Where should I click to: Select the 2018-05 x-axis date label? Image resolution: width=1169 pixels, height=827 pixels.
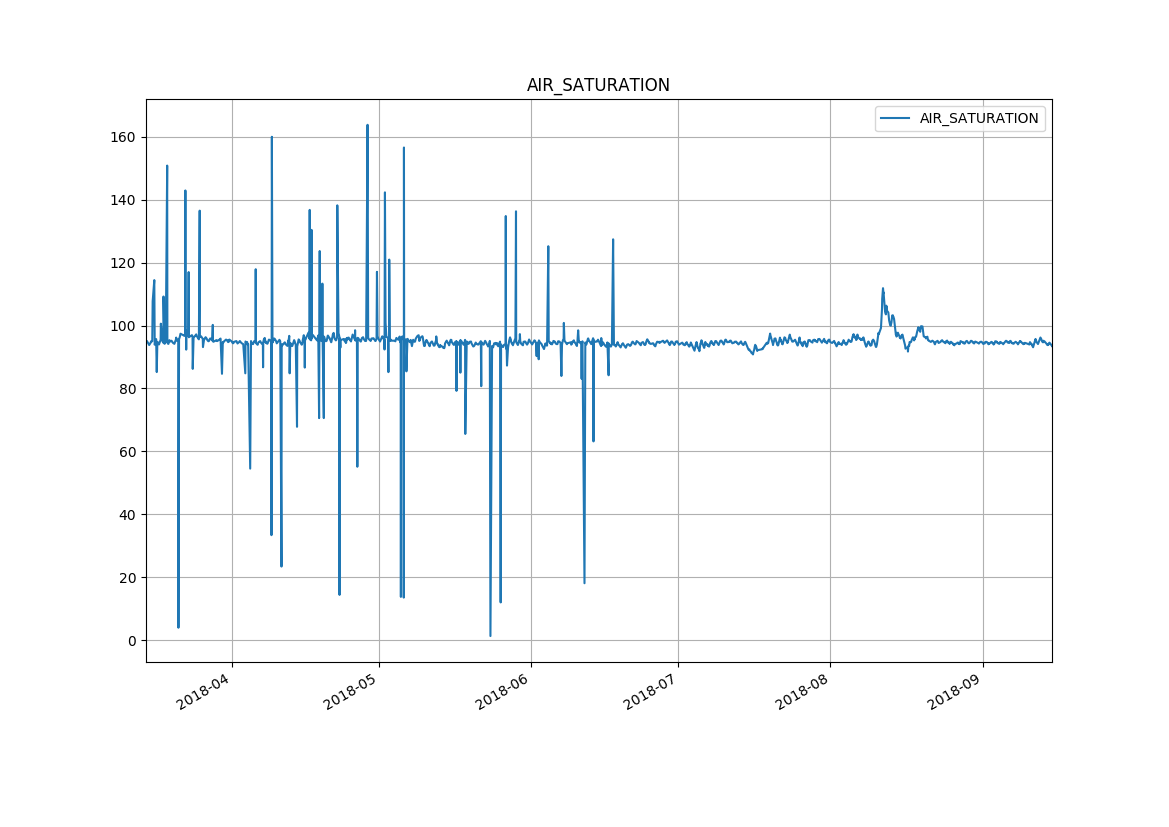pos(352,688)
